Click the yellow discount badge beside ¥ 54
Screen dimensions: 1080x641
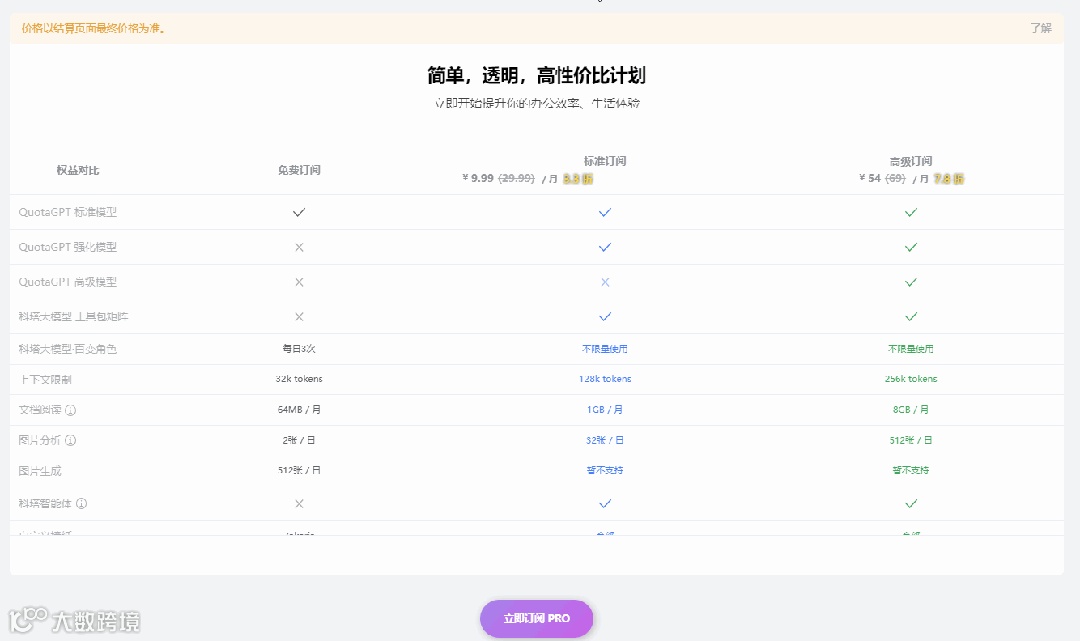coord(948,179)
